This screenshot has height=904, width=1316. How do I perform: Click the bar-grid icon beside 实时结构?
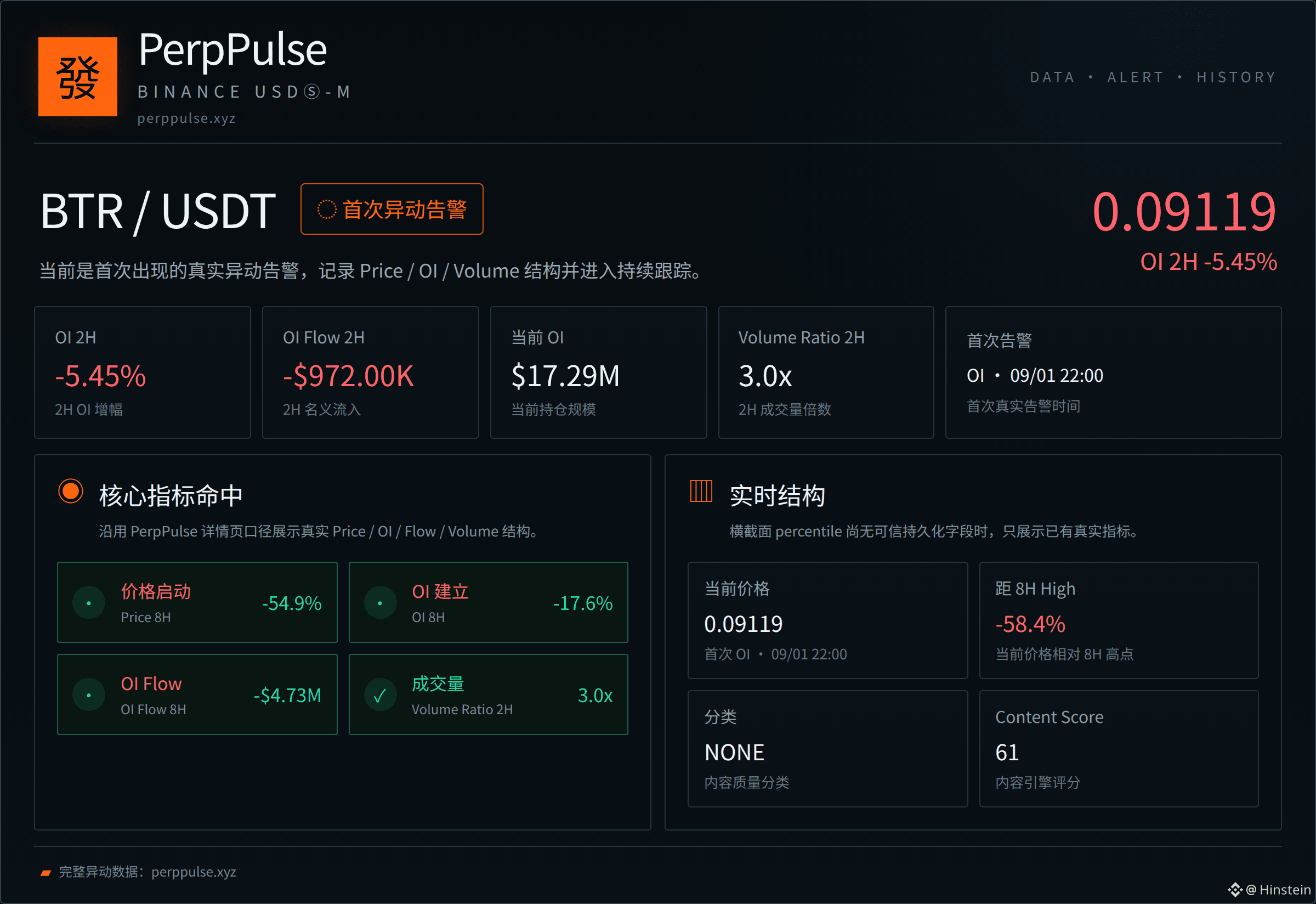tap(701, 491)
